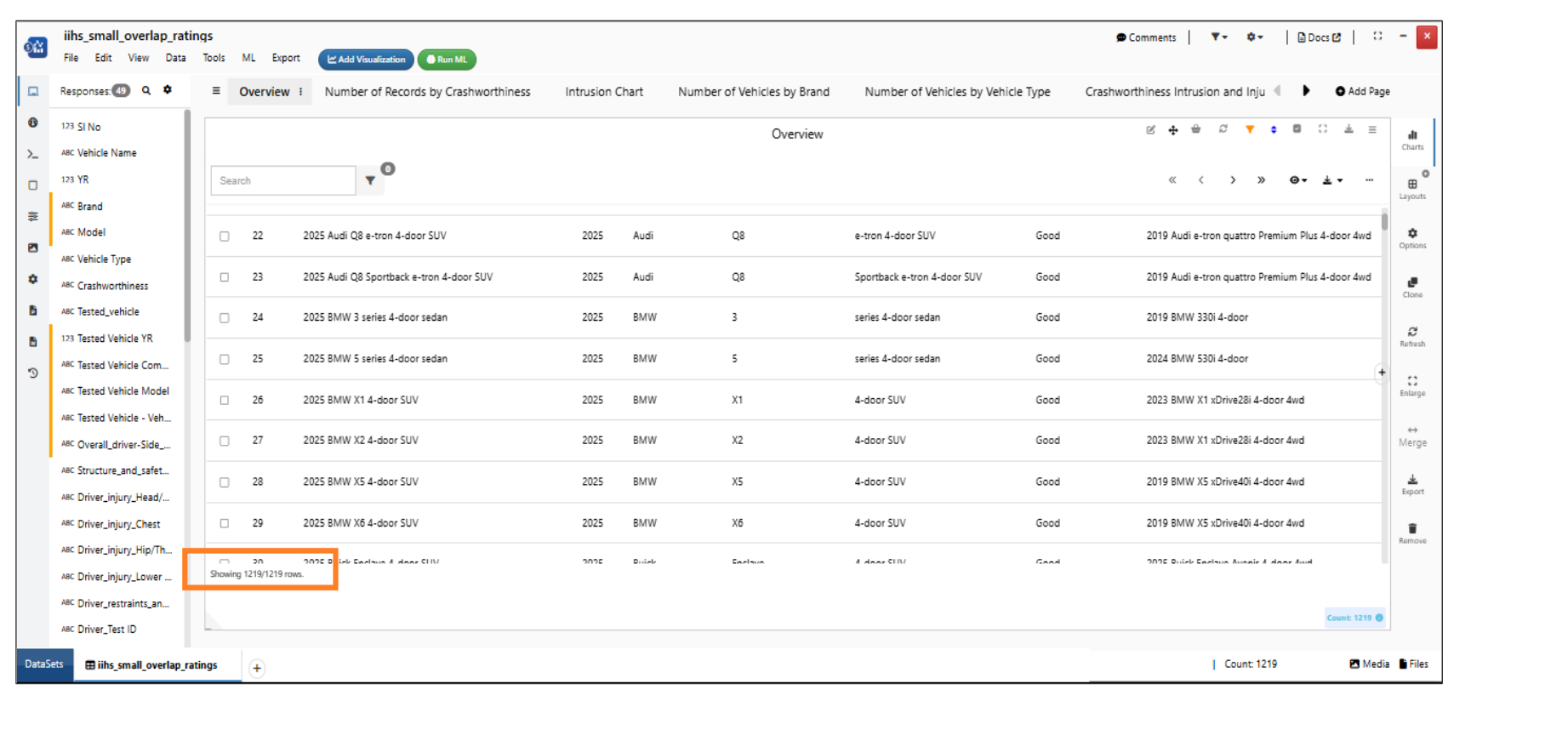
Task: Open the Layouts panel
Action: point(1412,189)
